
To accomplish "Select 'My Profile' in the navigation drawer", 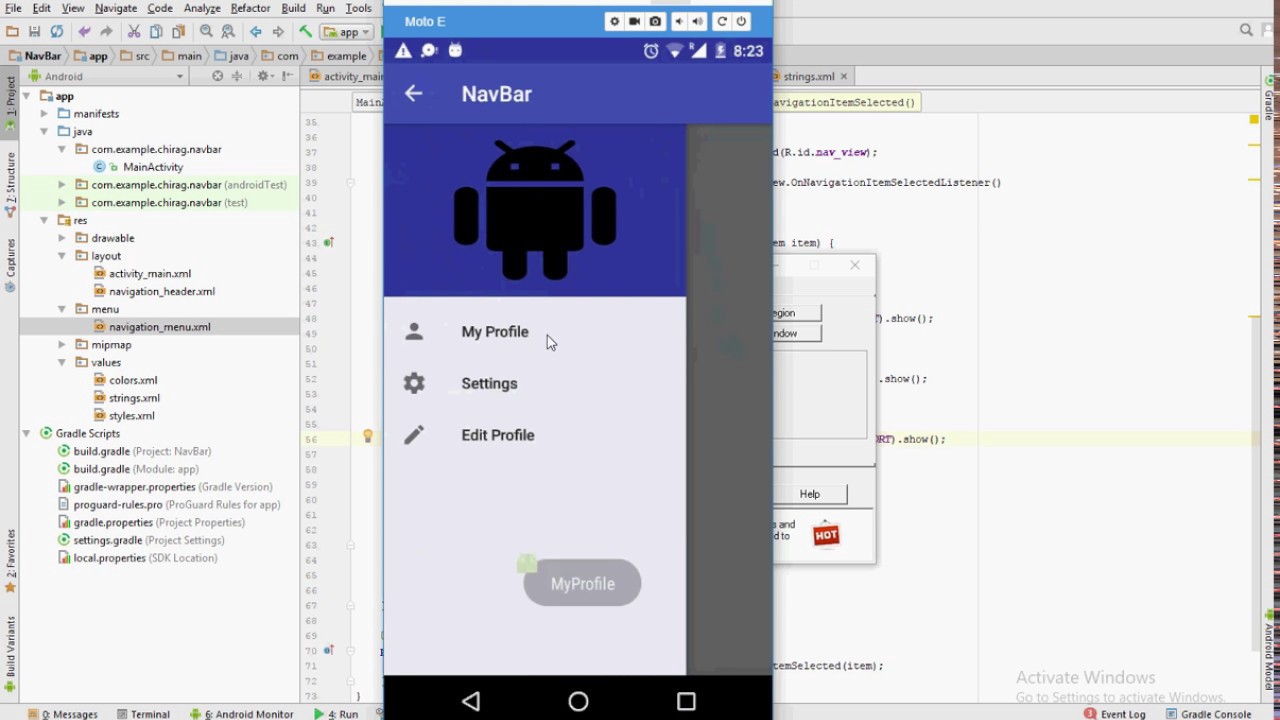I will coord(494,331).
